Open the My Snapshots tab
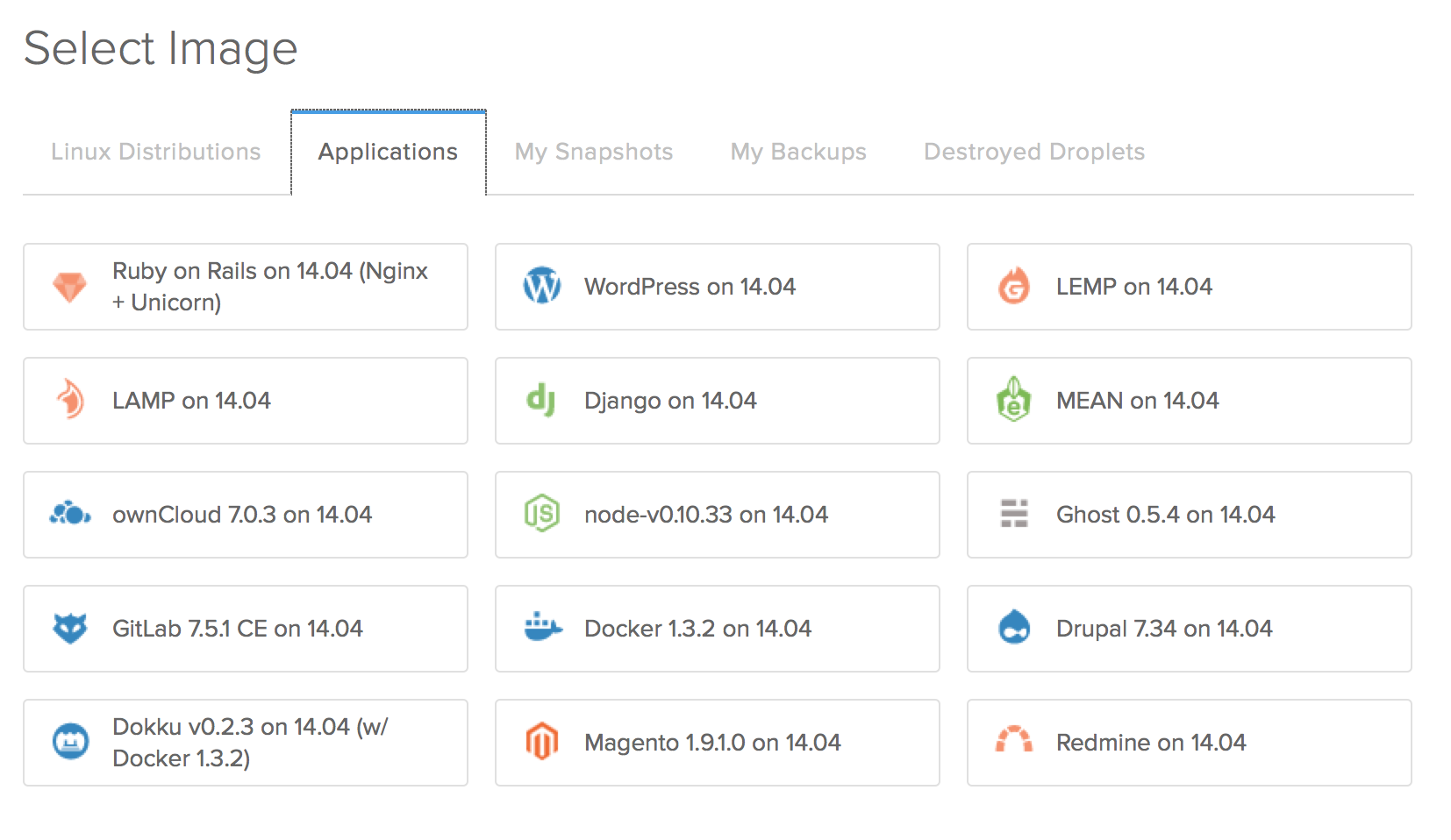Screen dimensions: 1451x840 tap(594, 152)
